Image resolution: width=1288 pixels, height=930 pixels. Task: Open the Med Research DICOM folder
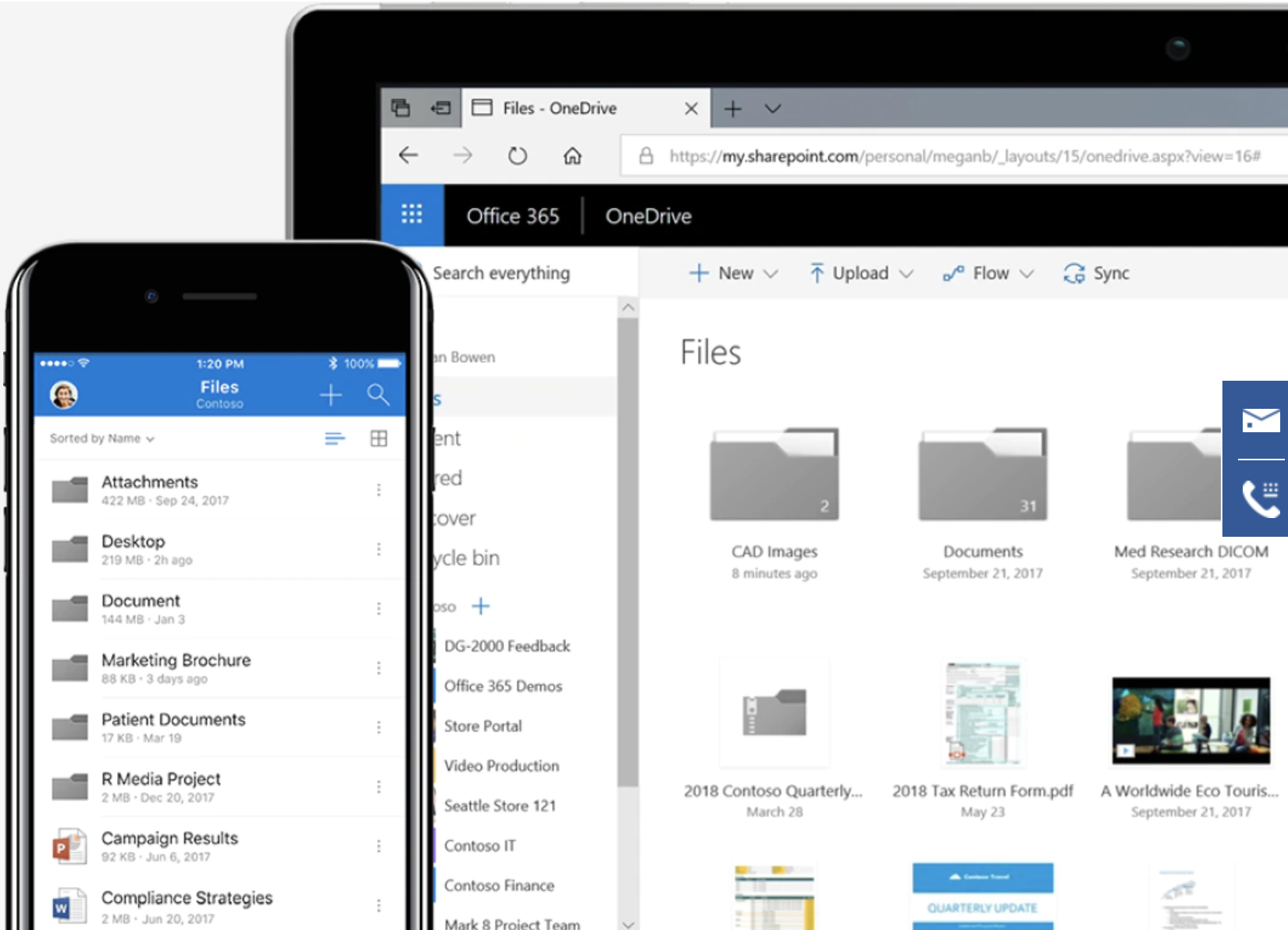click(1174, 474)
